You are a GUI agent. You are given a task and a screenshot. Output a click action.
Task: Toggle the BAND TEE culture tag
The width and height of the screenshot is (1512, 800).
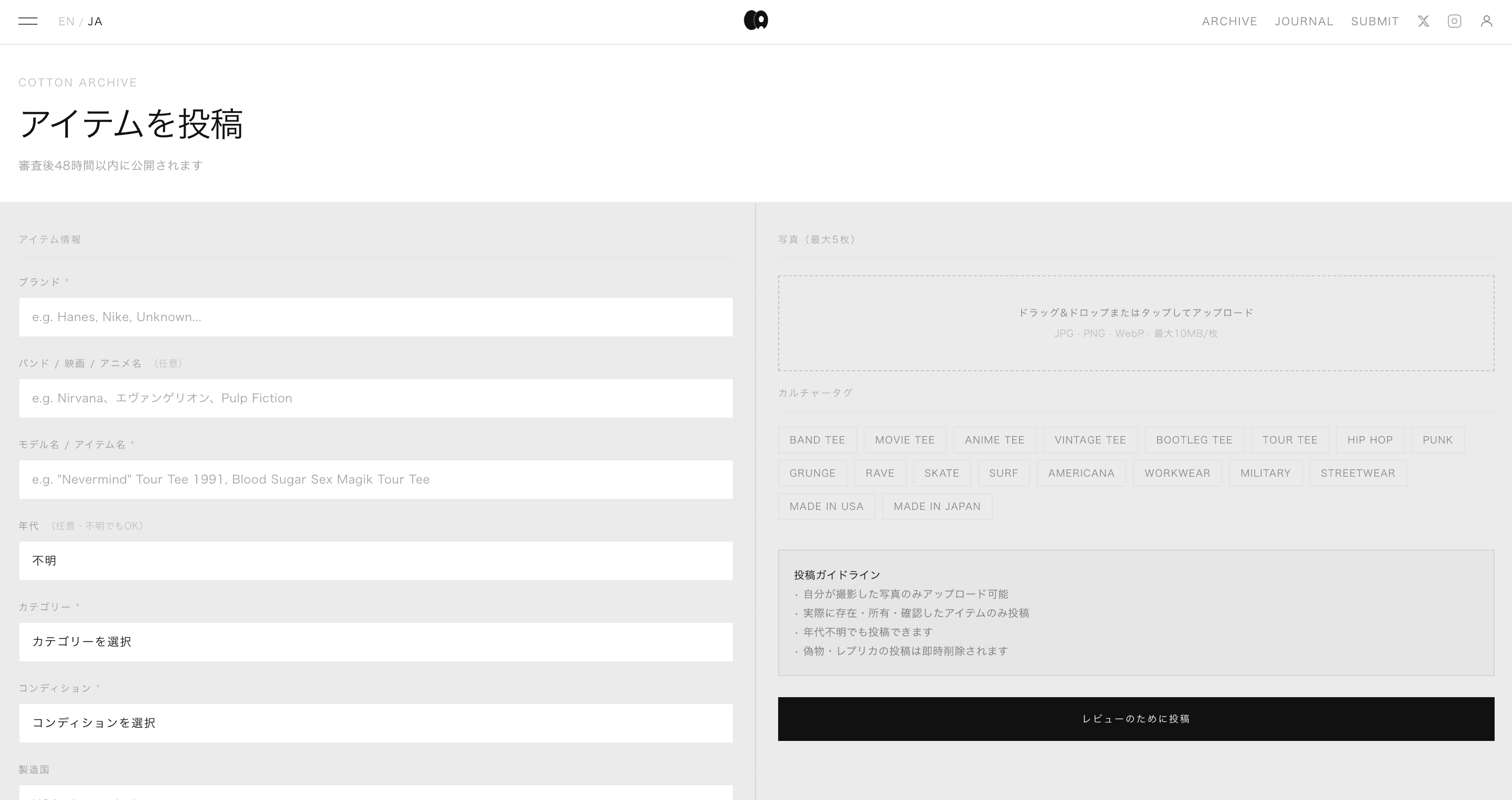point(818,440)
